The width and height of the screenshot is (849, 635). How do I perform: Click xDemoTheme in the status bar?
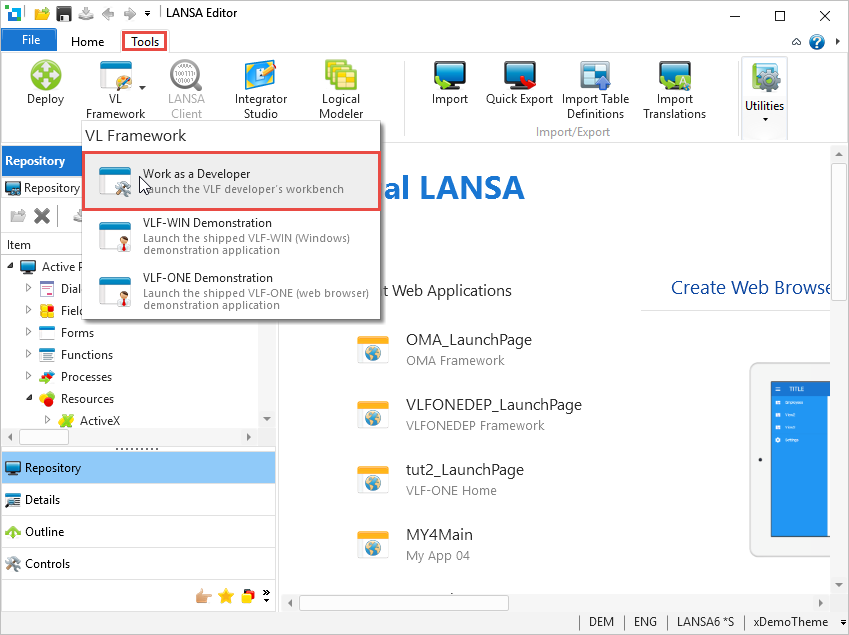point(790,622)
